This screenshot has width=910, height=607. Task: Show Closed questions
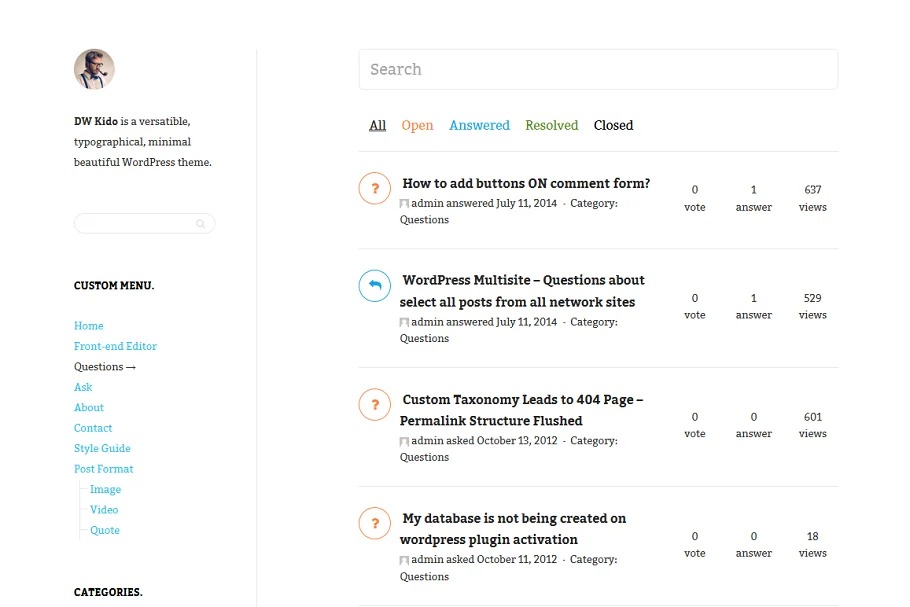point(613,126)
